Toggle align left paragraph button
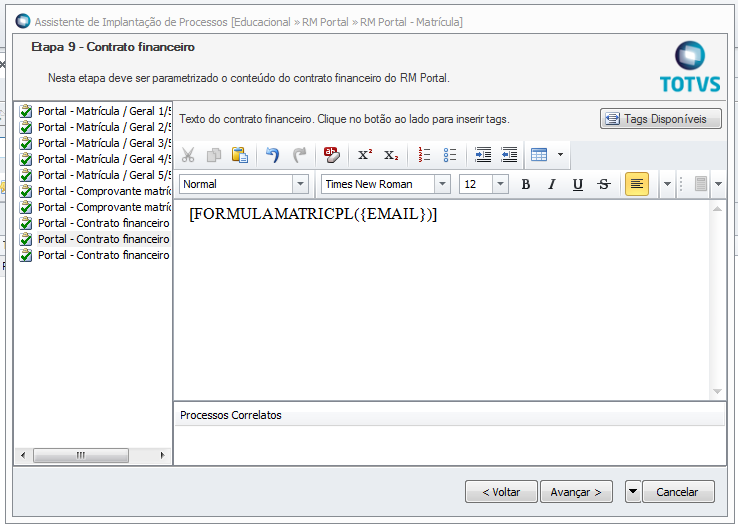The height and width of the screenshot is (529, 738). click(636, 184)
